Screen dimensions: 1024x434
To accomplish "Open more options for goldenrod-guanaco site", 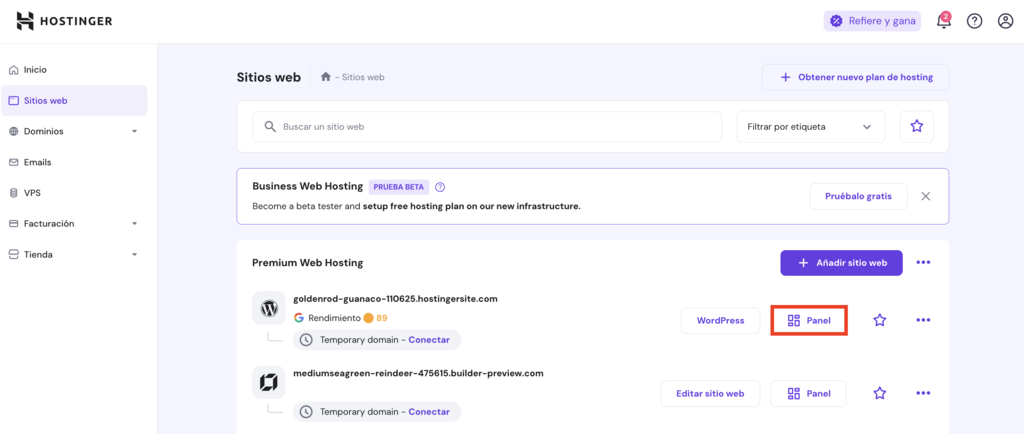I will [923, 320].
